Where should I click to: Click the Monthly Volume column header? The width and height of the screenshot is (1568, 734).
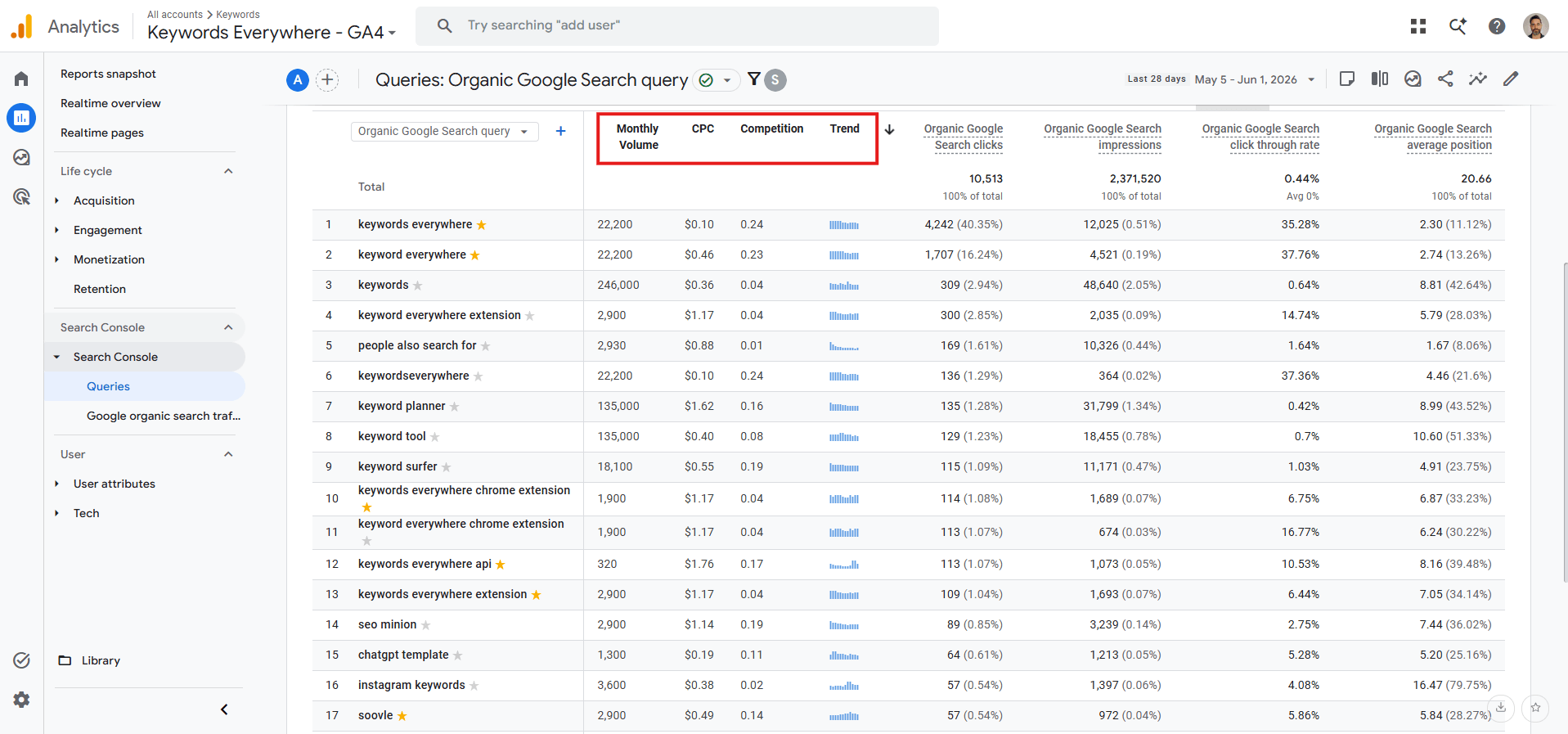pyautogui.click(x=638, y=137)
